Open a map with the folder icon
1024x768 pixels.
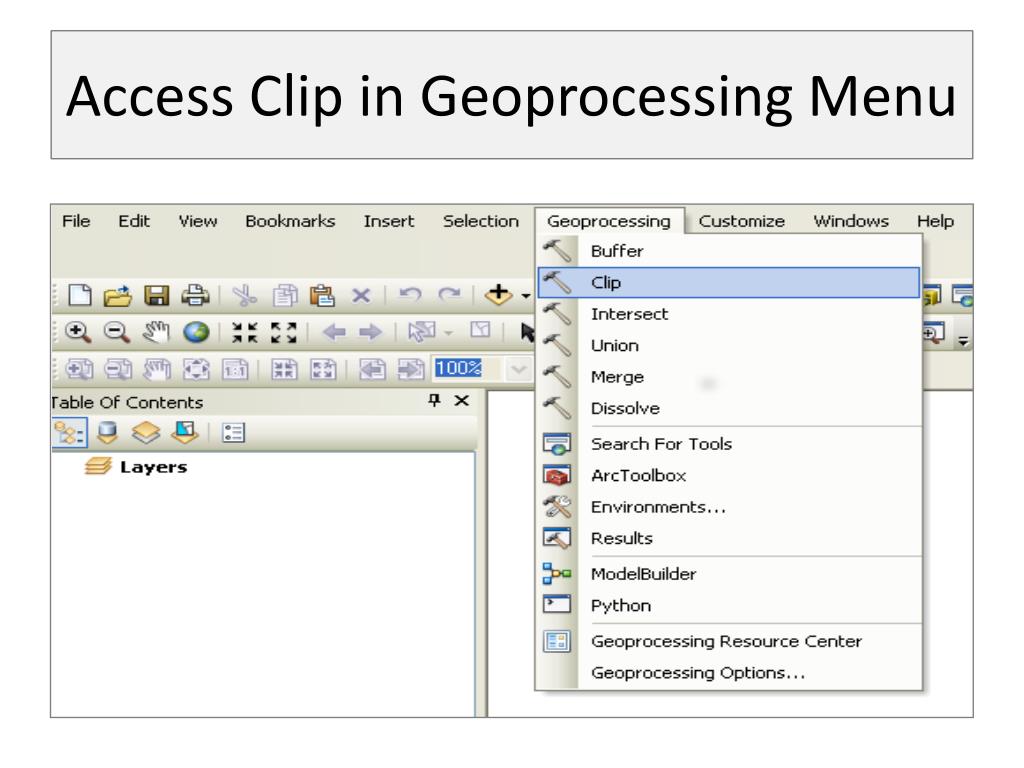point(118,295)
